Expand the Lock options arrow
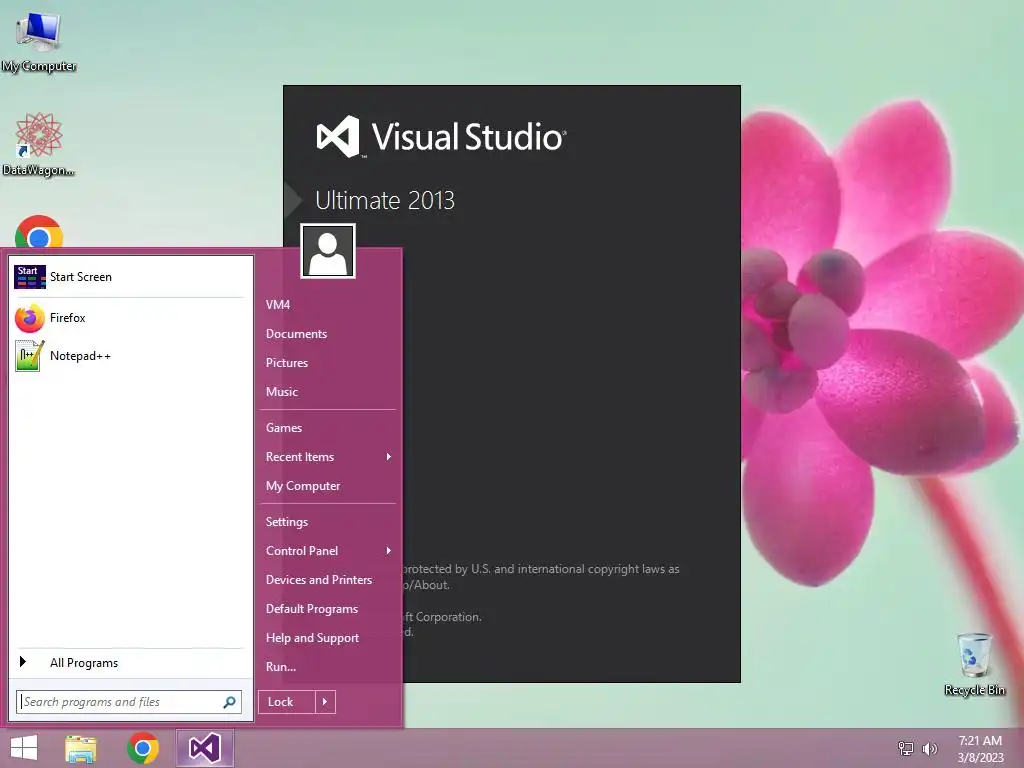Screen dimensions: 1024x768 point(325,702)
